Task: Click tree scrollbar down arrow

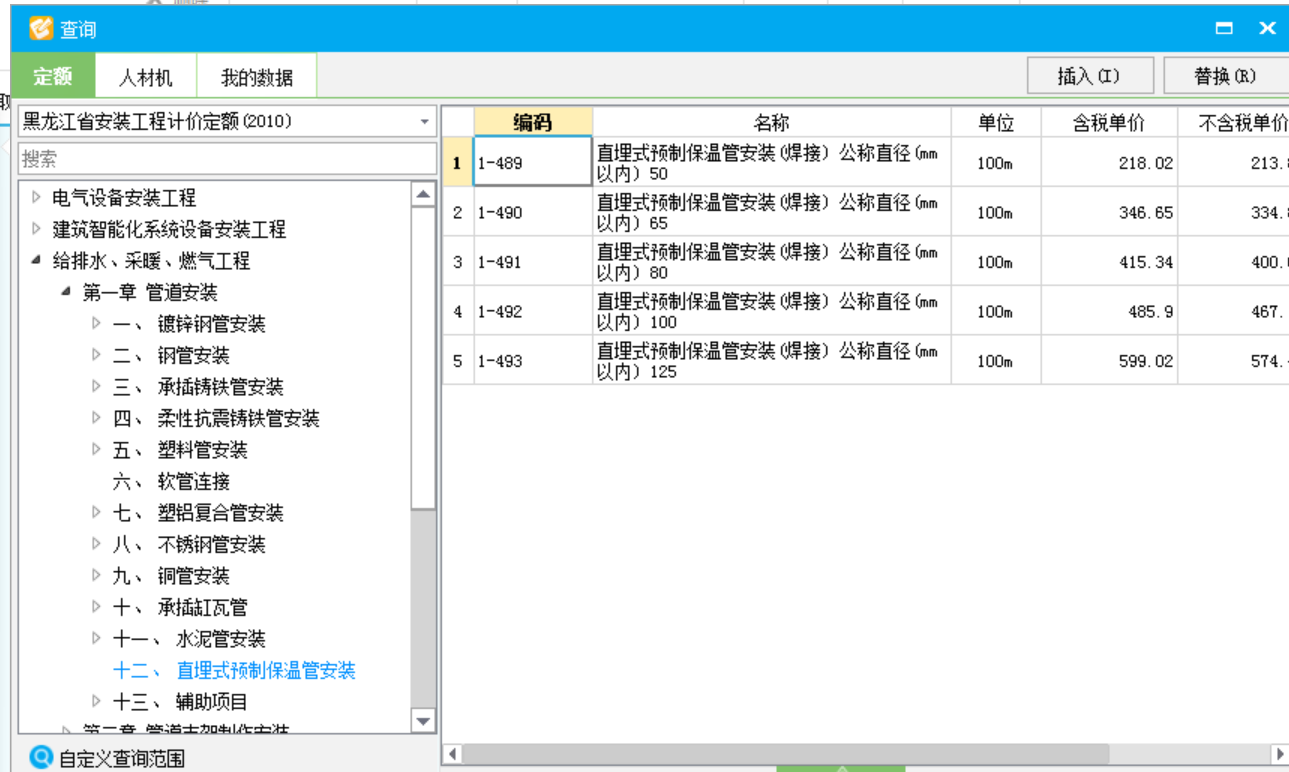Action: point(423,720)
